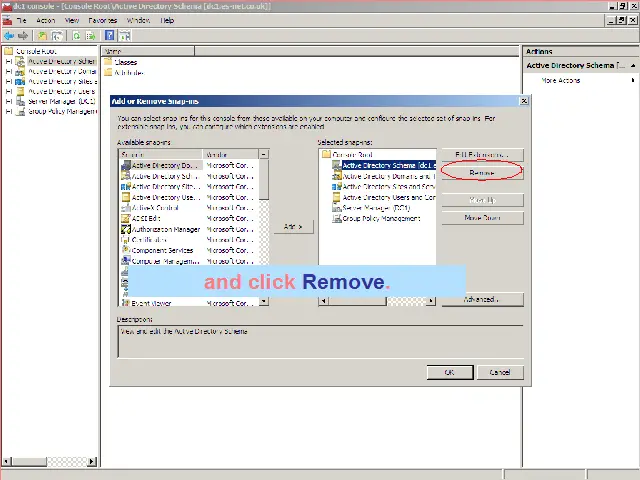Open the Classes folder icon
The height and width of the screenshot is (480, 640).
click(108, 62)
